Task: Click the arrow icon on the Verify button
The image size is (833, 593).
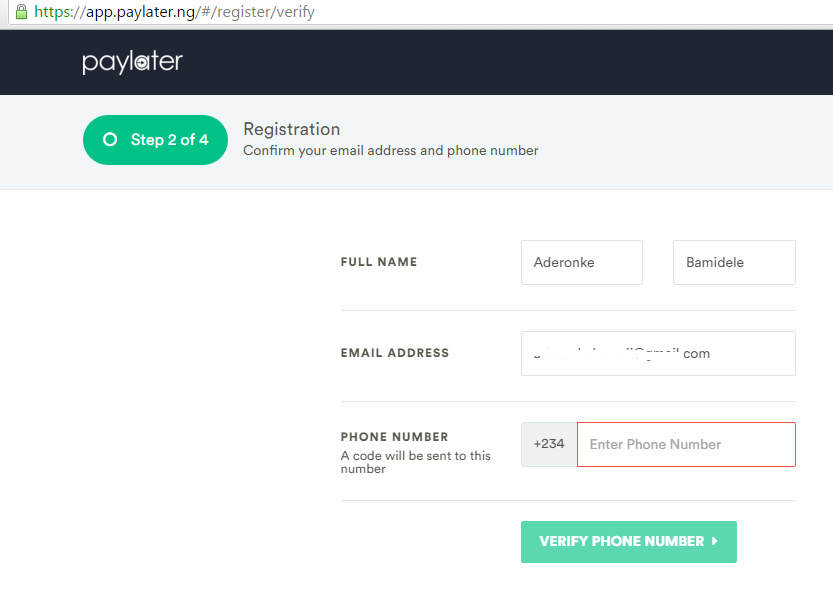Action: coord(715,541)
